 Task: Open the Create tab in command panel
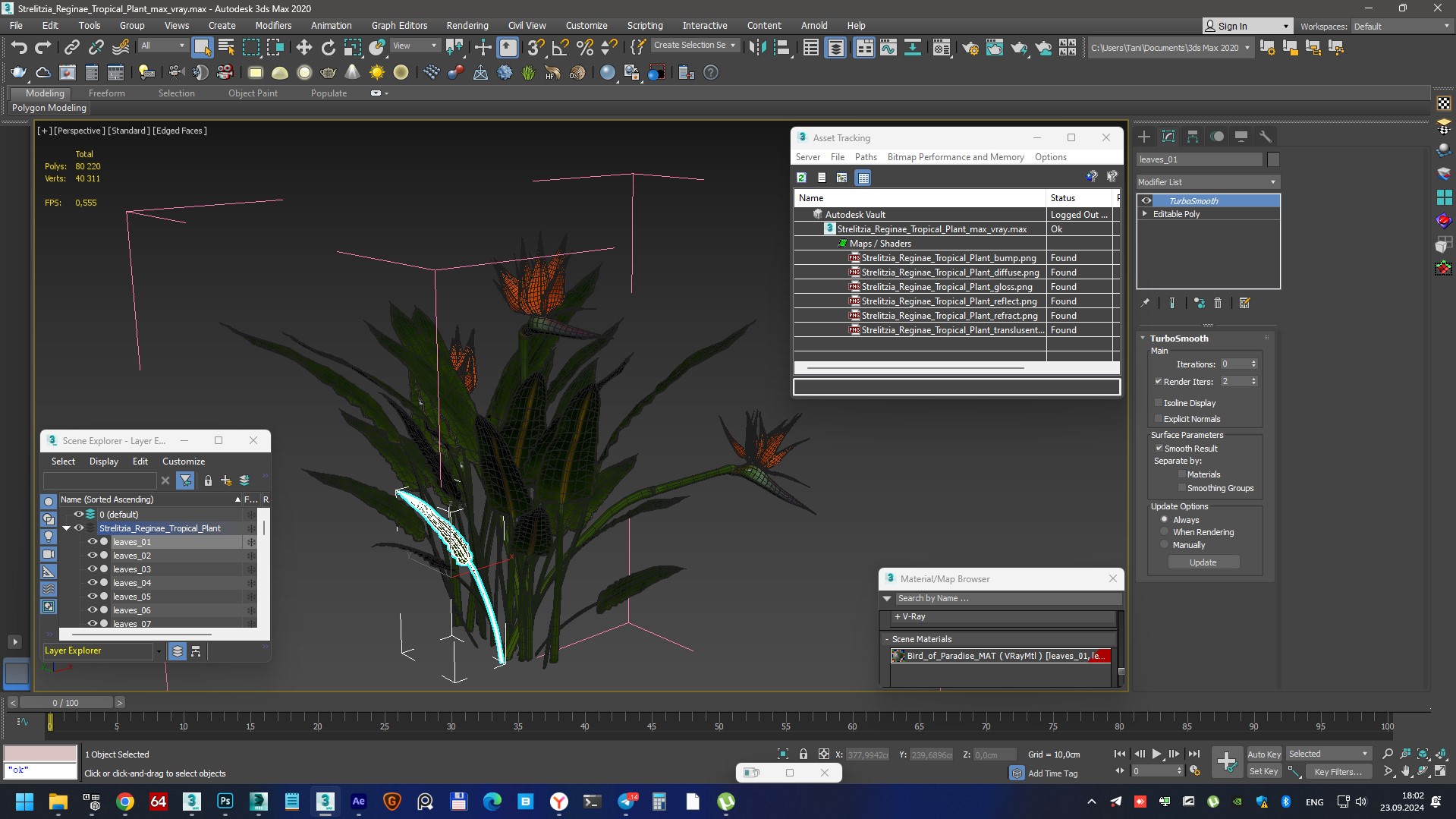(1144, 137)
